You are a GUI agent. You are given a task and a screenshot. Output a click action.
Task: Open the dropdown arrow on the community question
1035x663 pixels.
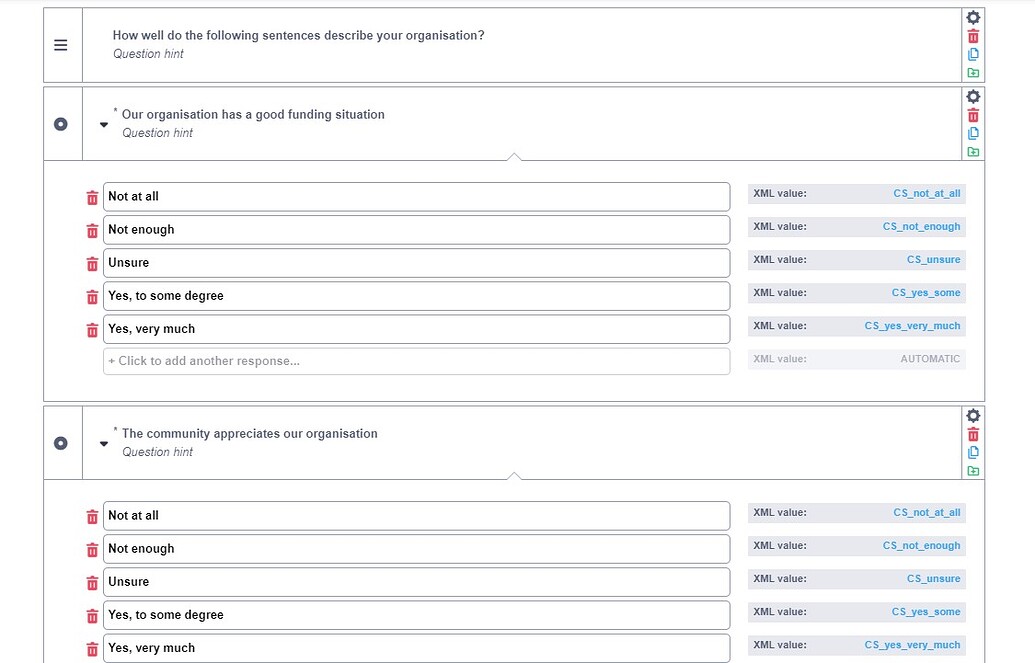pos(103,443)
